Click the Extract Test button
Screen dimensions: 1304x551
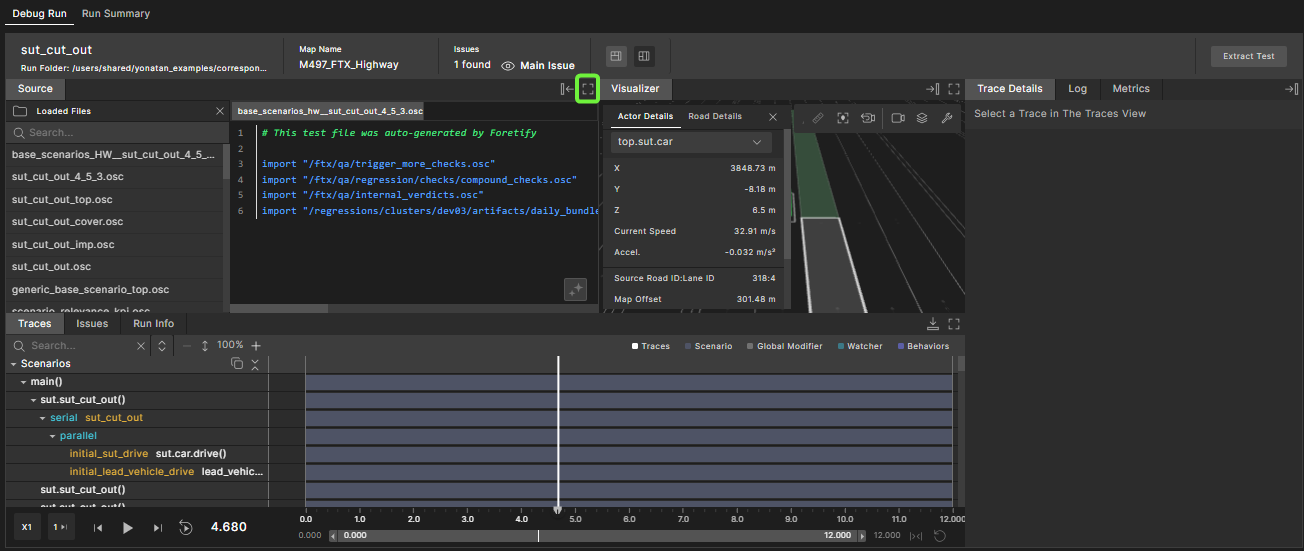pos(1248,56)
